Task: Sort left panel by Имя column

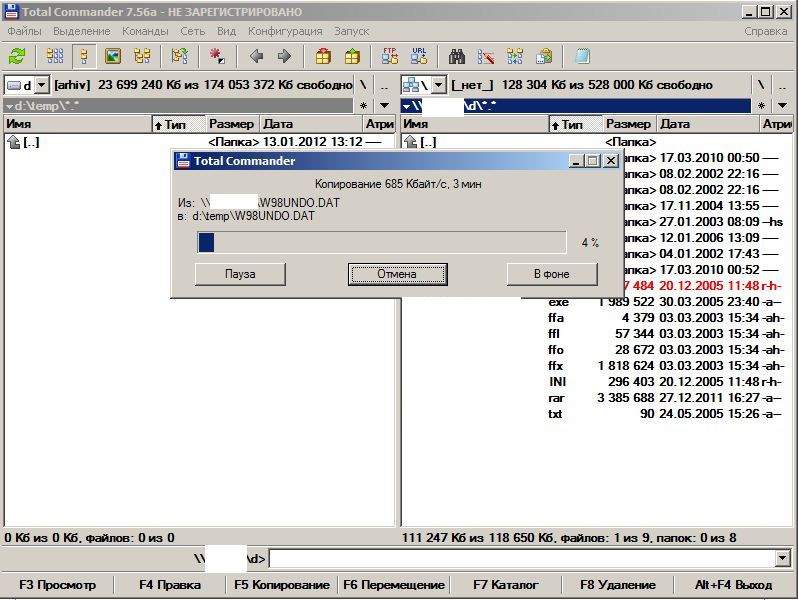Action: 78,124
